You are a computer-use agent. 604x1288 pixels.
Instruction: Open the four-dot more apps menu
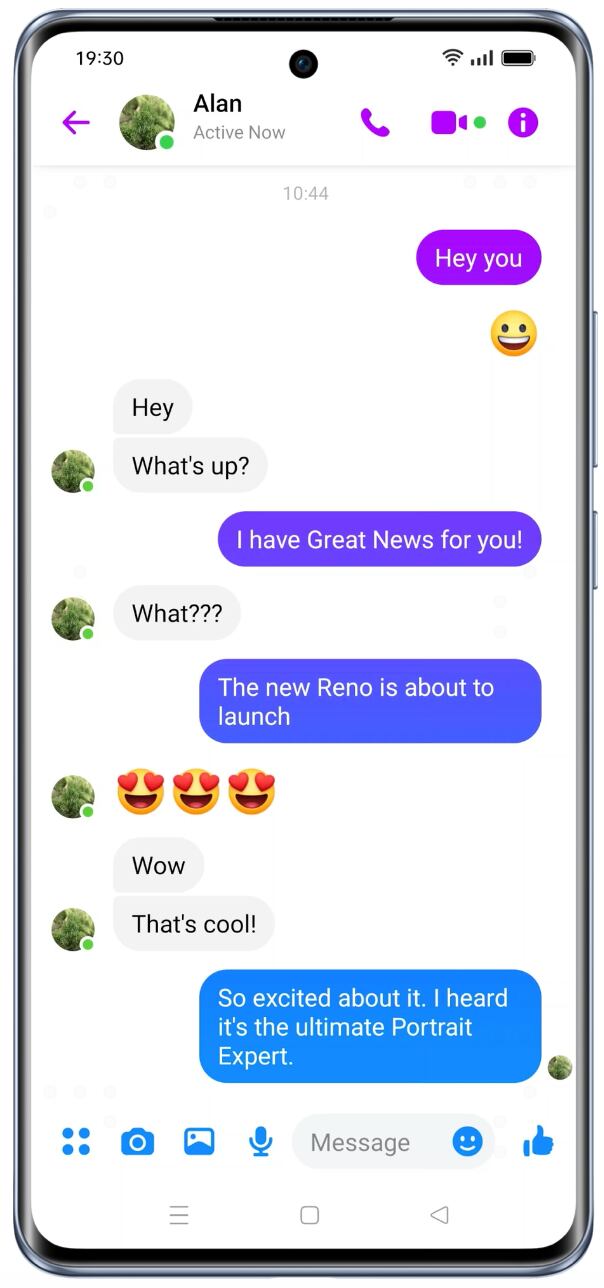(76, 1141)
